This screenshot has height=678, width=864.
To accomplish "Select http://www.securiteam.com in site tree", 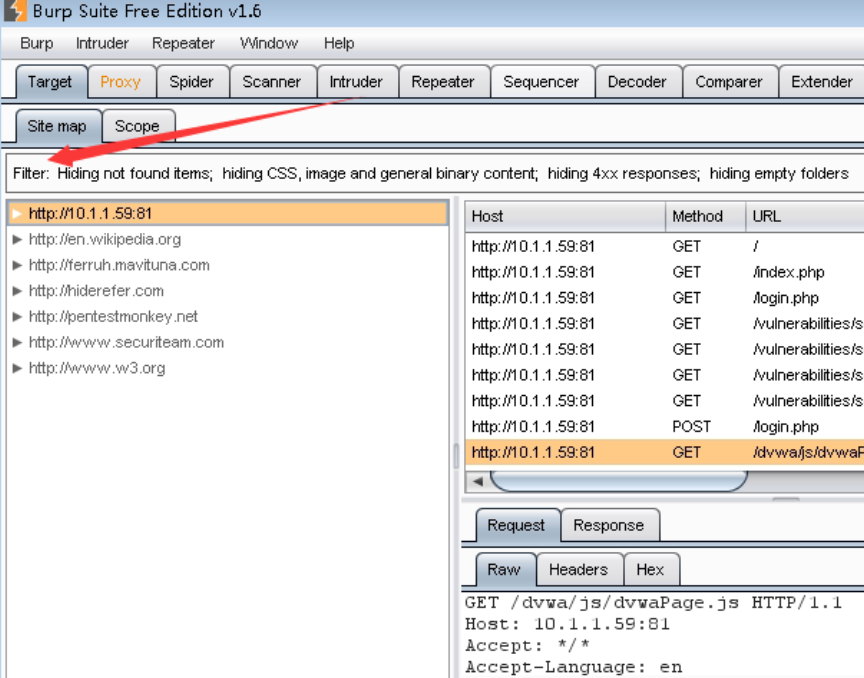I will pos(126,342).
